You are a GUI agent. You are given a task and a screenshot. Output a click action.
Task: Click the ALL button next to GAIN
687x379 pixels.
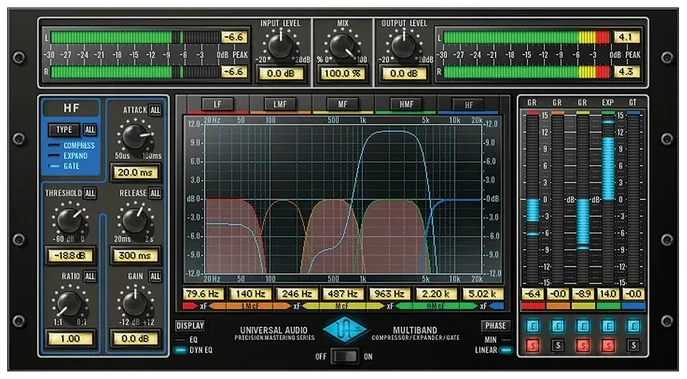coord(155,276)
